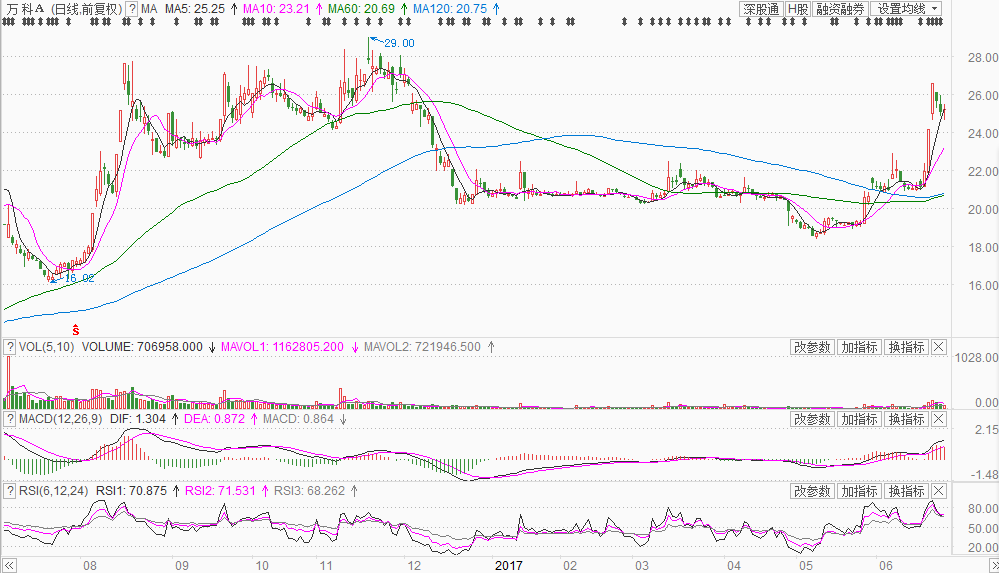The height and width of the screenshot is (573, 999).
Task: Close the MACD indicator panel
Action: click(x=939, y=419)
